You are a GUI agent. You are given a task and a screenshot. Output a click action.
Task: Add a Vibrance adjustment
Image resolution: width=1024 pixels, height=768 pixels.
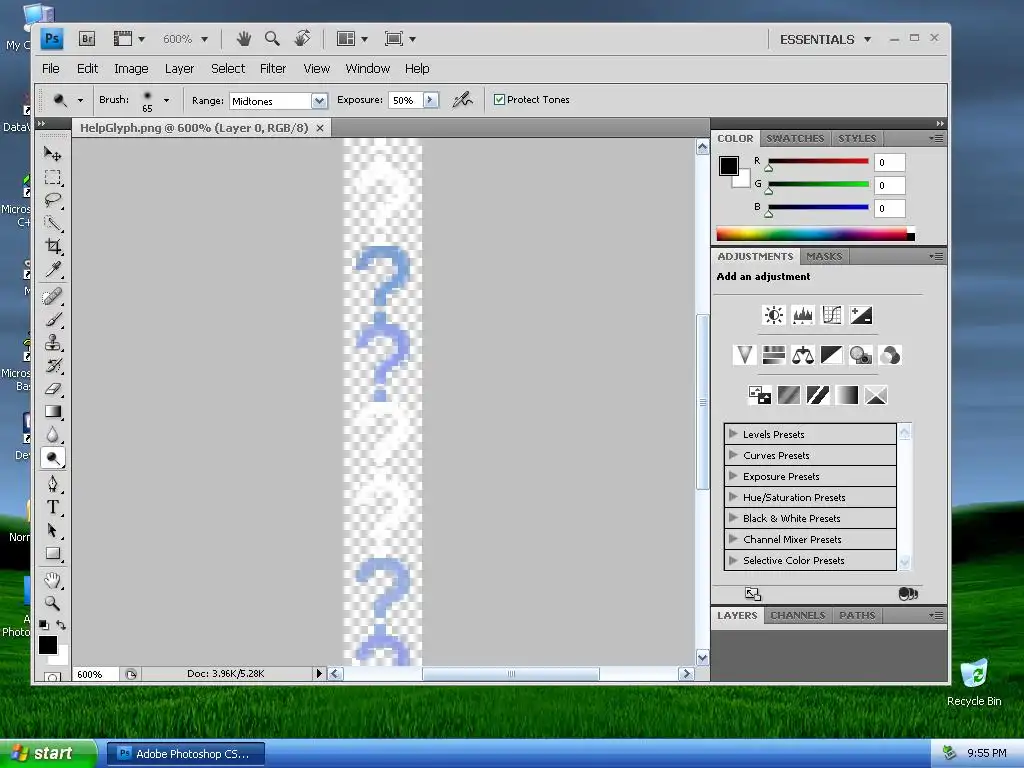(x=744, y=355)
